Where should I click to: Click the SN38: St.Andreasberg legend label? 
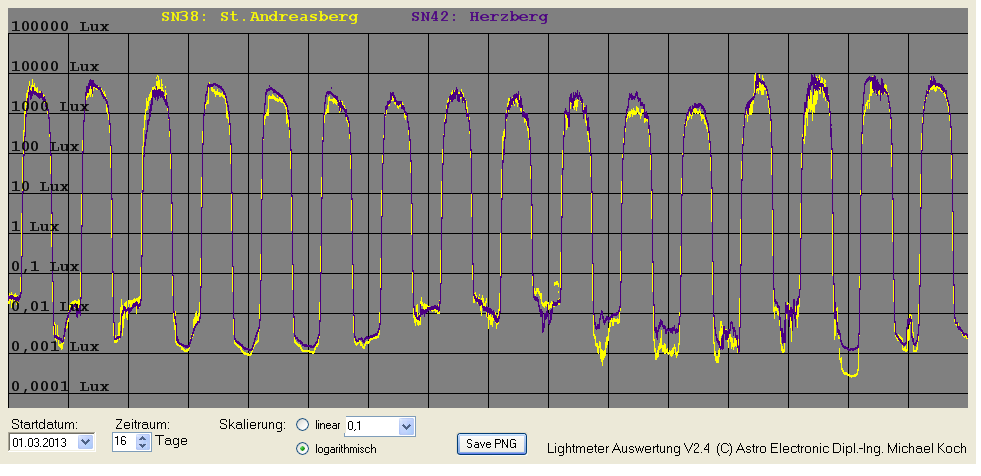click(x=260, y=18)
